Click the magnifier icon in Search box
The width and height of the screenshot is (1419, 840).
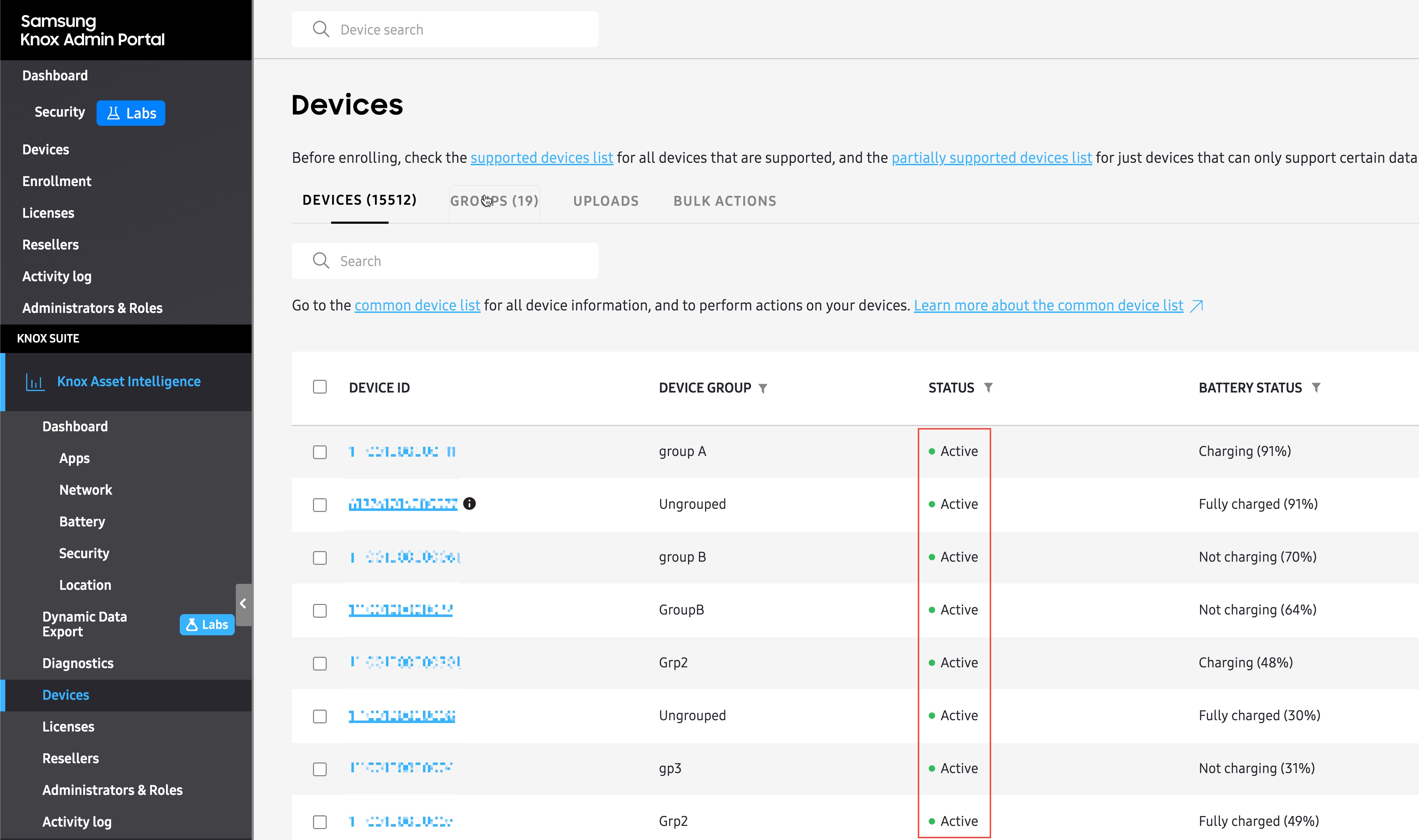(320, 260)
